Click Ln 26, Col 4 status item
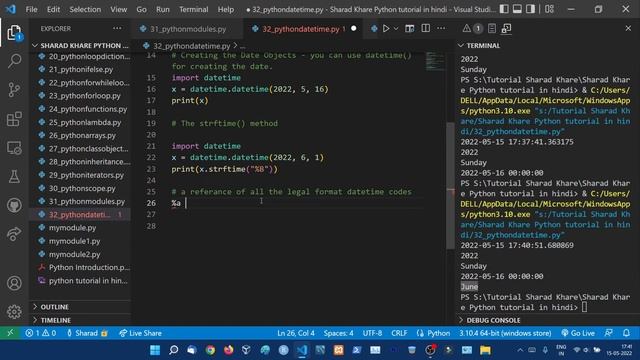This screenshot has height=360, width=640. coord(296,333)
